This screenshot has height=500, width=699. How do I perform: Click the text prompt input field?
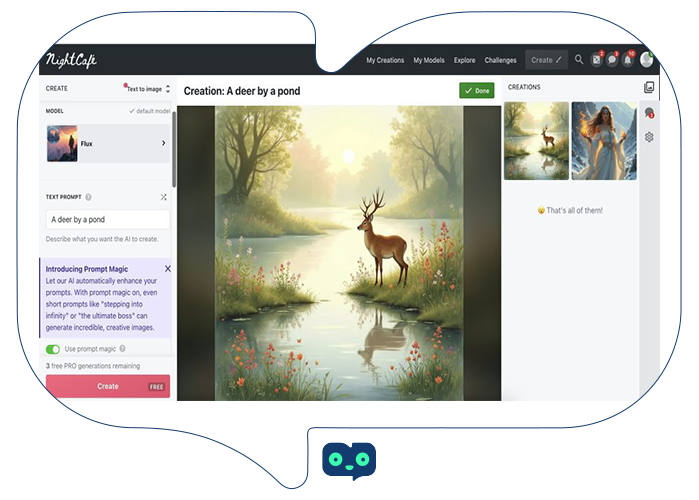(x=107, y=219)
